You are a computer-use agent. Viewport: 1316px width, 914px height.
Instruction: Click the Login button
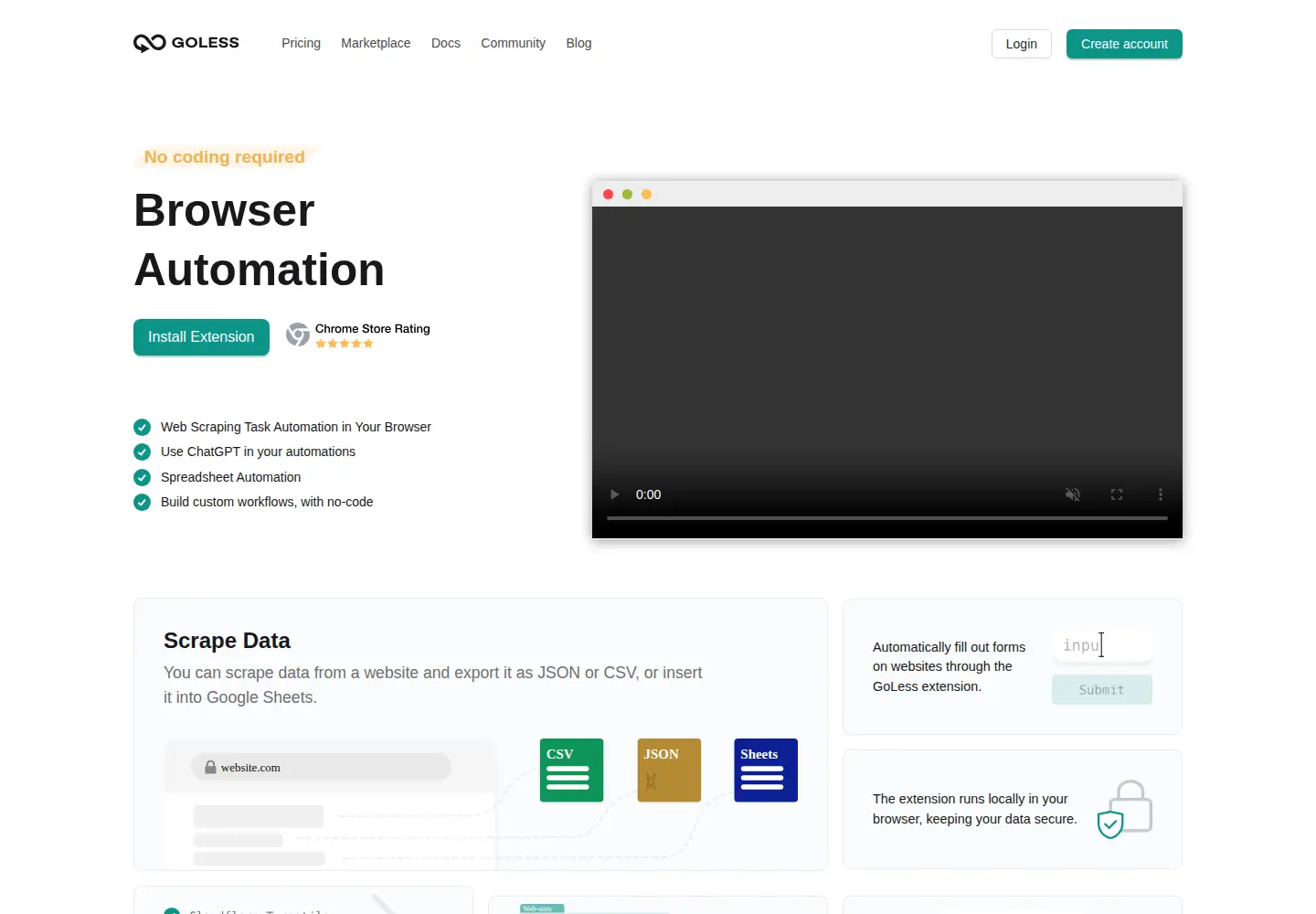pos(1022,44)
